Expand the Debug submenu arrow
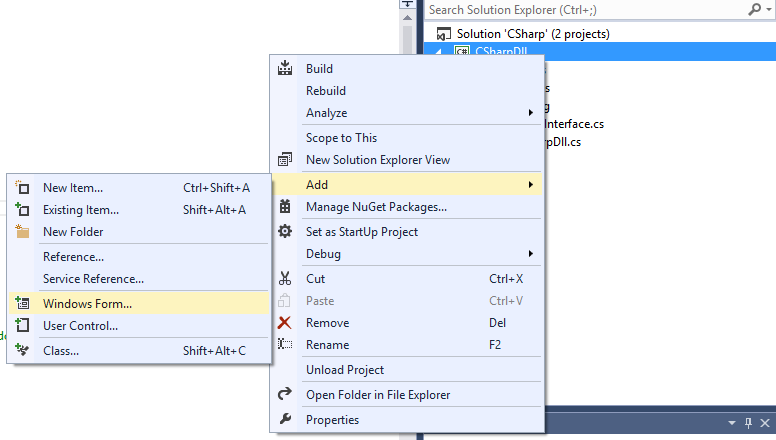This screenshot has height=440, width=776. [531, 254]
